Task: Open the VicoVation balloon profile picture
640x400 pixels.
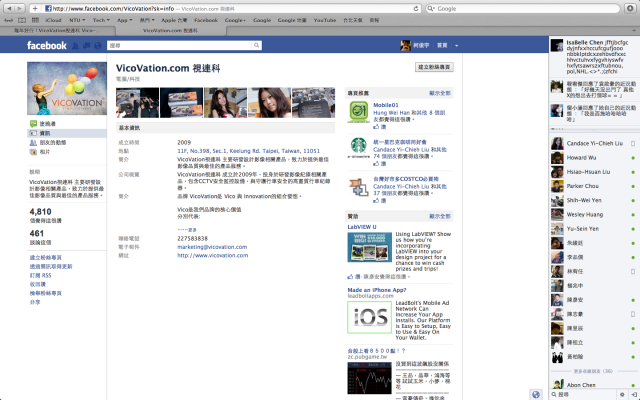Action: [x=67, y=88]
